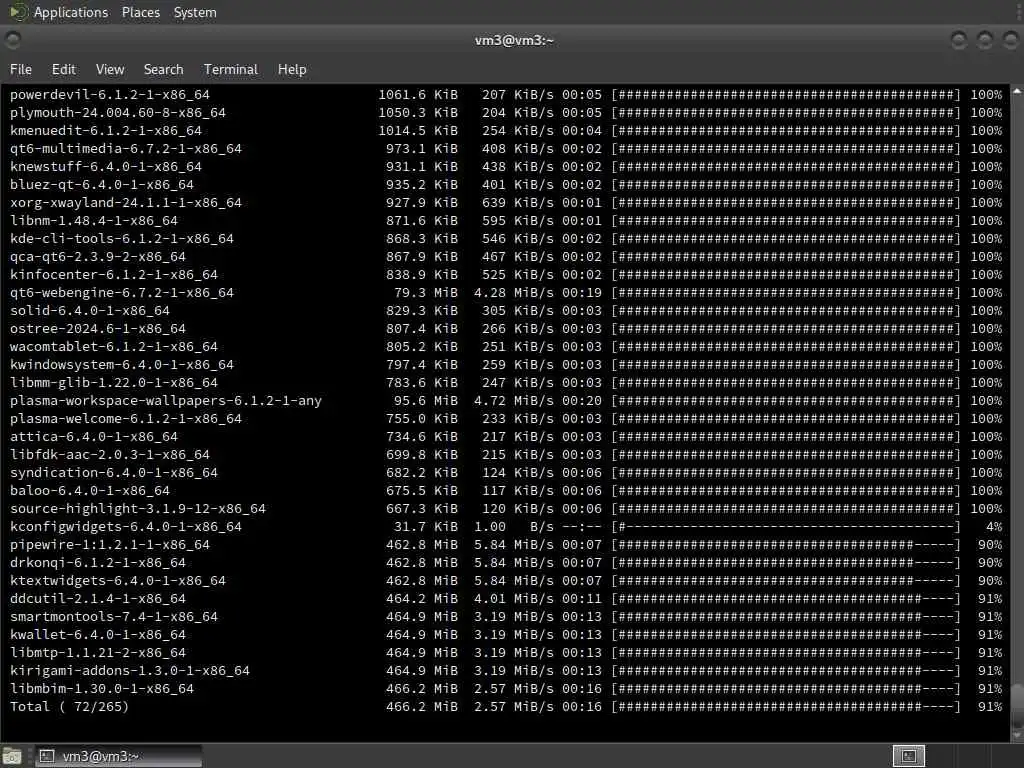This screenshot has width=1024, height=768.
Task: Click the plasma-welcome-6.1.2-1-x86_64 line
Action: [x=506, y=419]
